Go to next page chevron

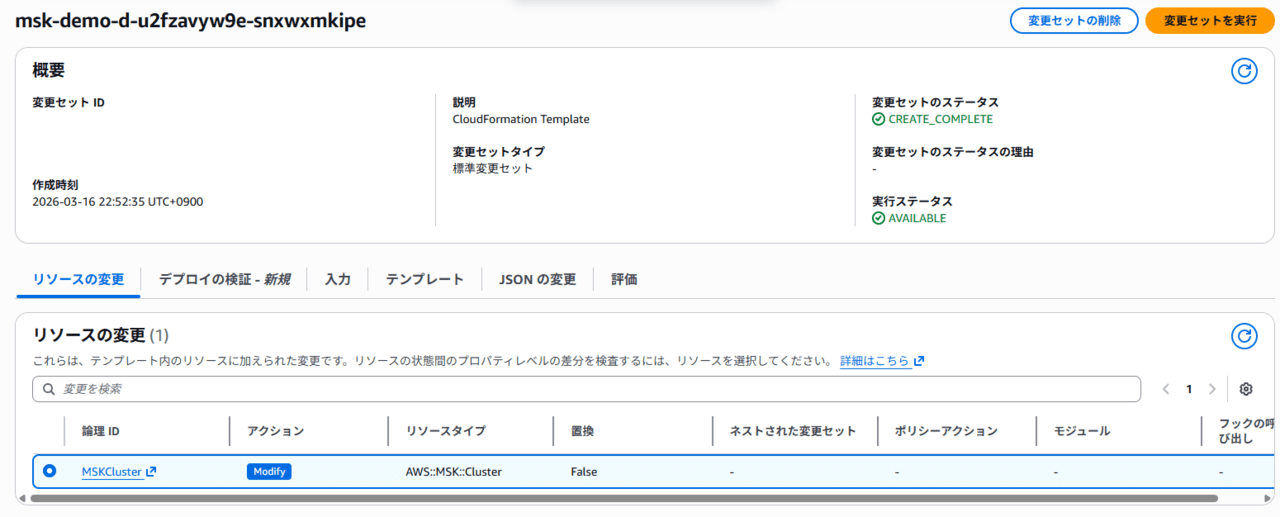click(1212, 389)
